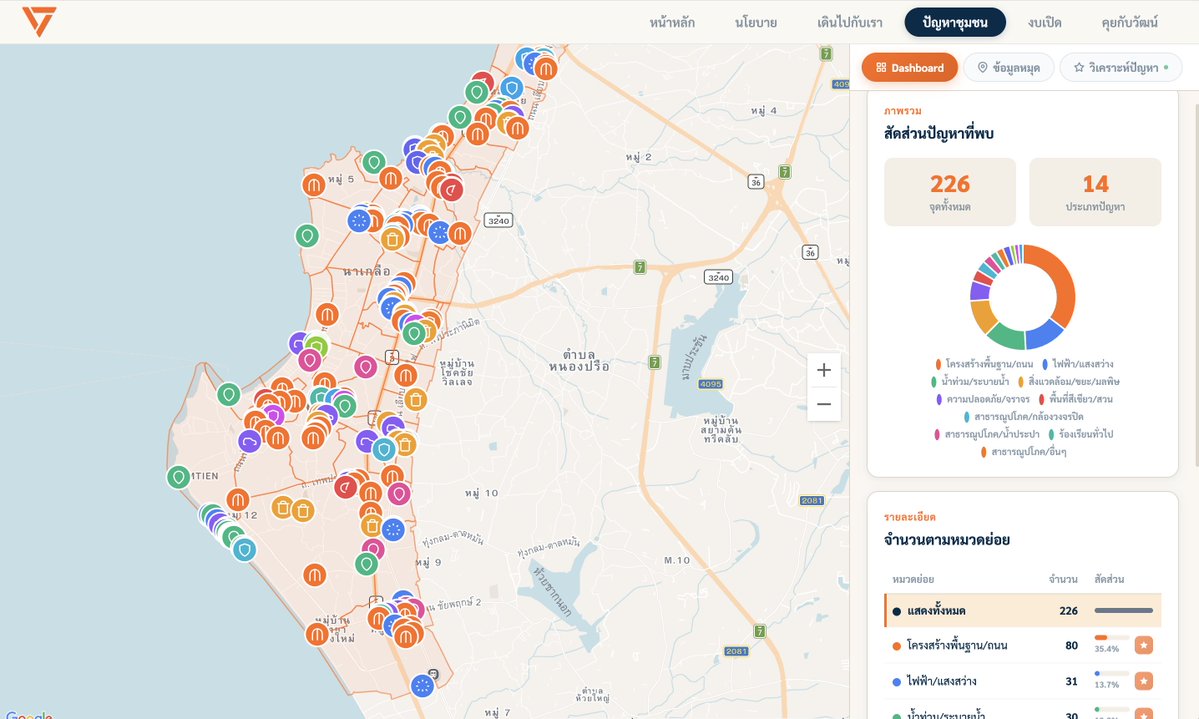1199x719 pixels.
Task: Click the orange triangle site logo
Action: (x=38, y=21)
